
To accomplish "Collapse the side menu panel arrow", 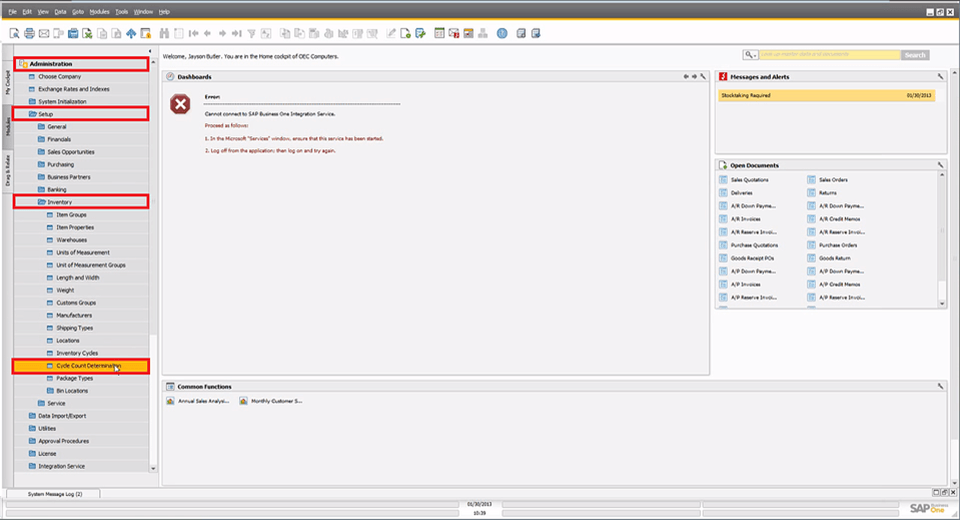I will (x=150, y=51).
